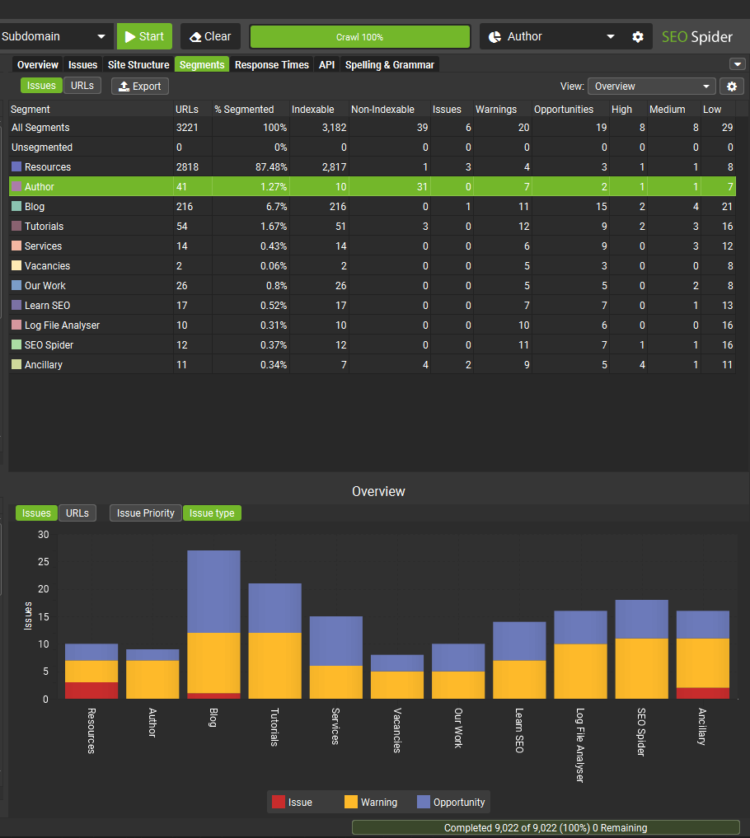Switch chart to Issue Priority
The image size is (750, 838).
pos(145,513)
